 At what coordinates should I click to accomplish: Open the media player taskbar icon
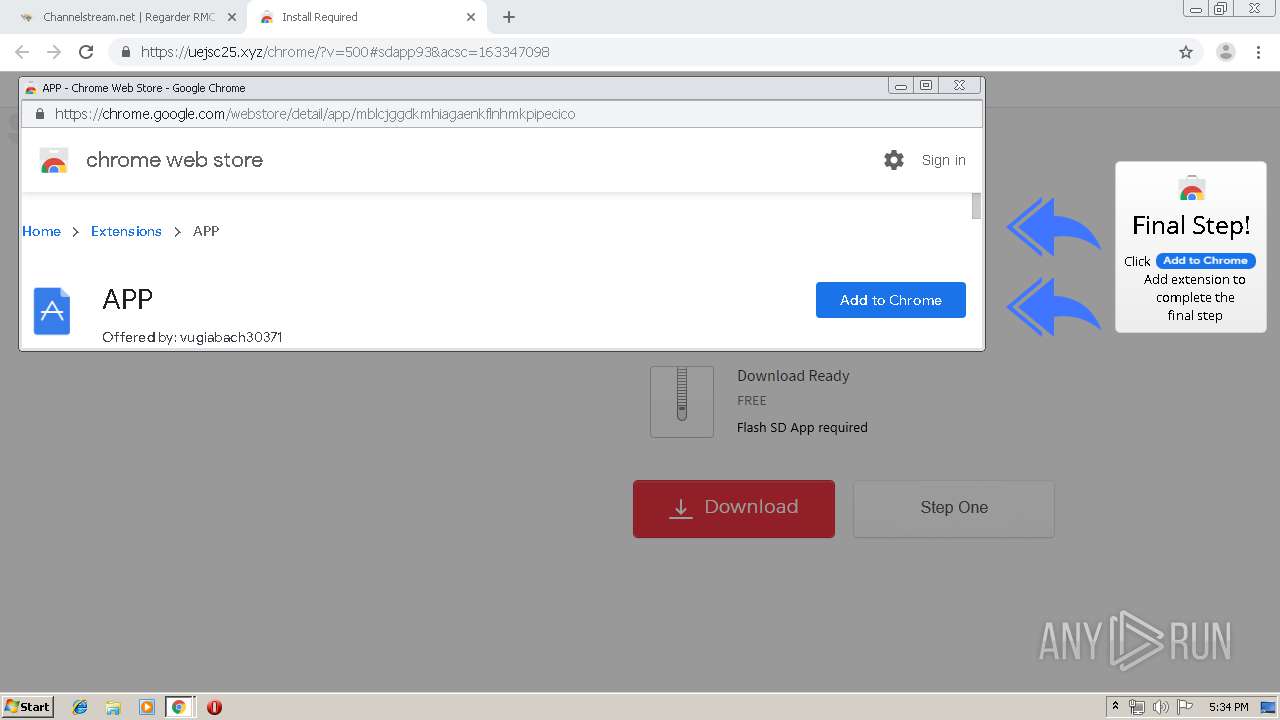(x=146, y=707)
